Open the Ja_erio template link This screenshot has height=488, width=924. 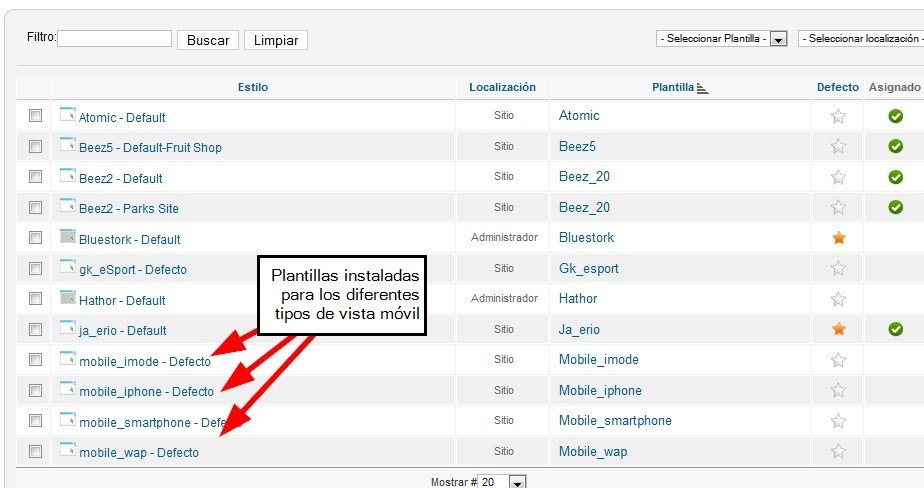pos(579,329)
